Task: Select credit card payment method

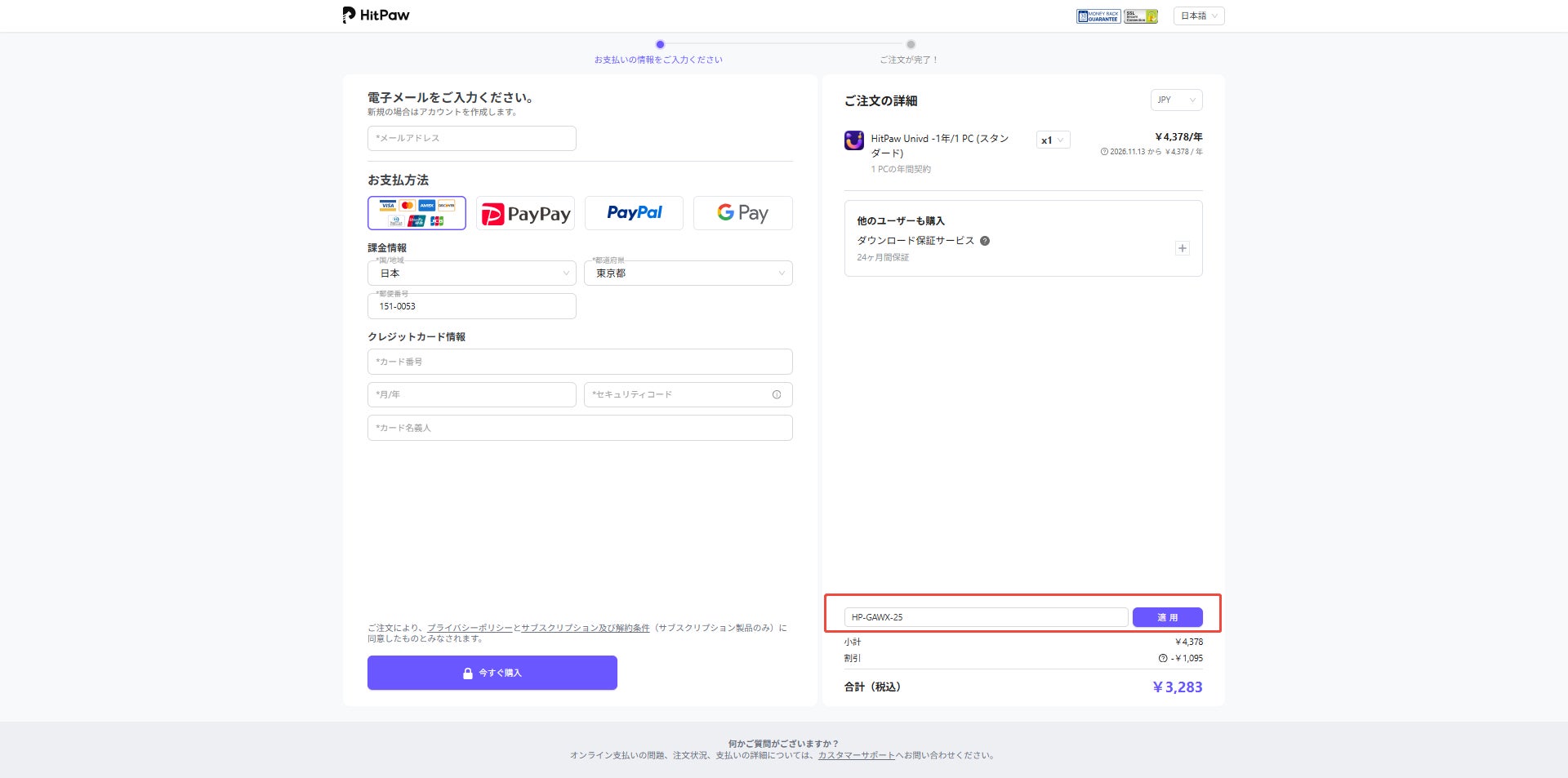Action: pyautogui.click(x=416, y=213)
